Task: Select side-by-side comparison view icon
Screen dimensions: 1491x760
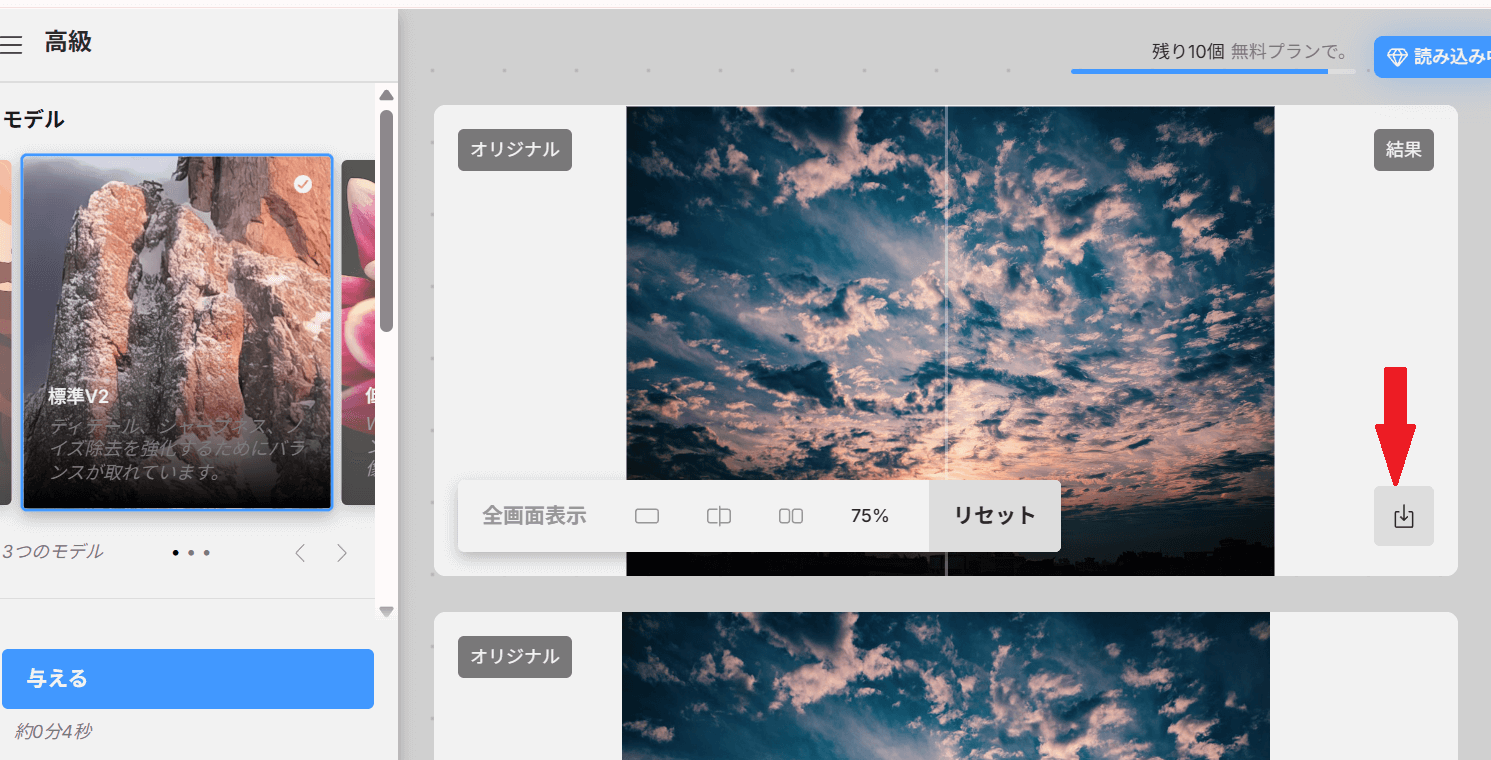Action: [x=790, y=516]
